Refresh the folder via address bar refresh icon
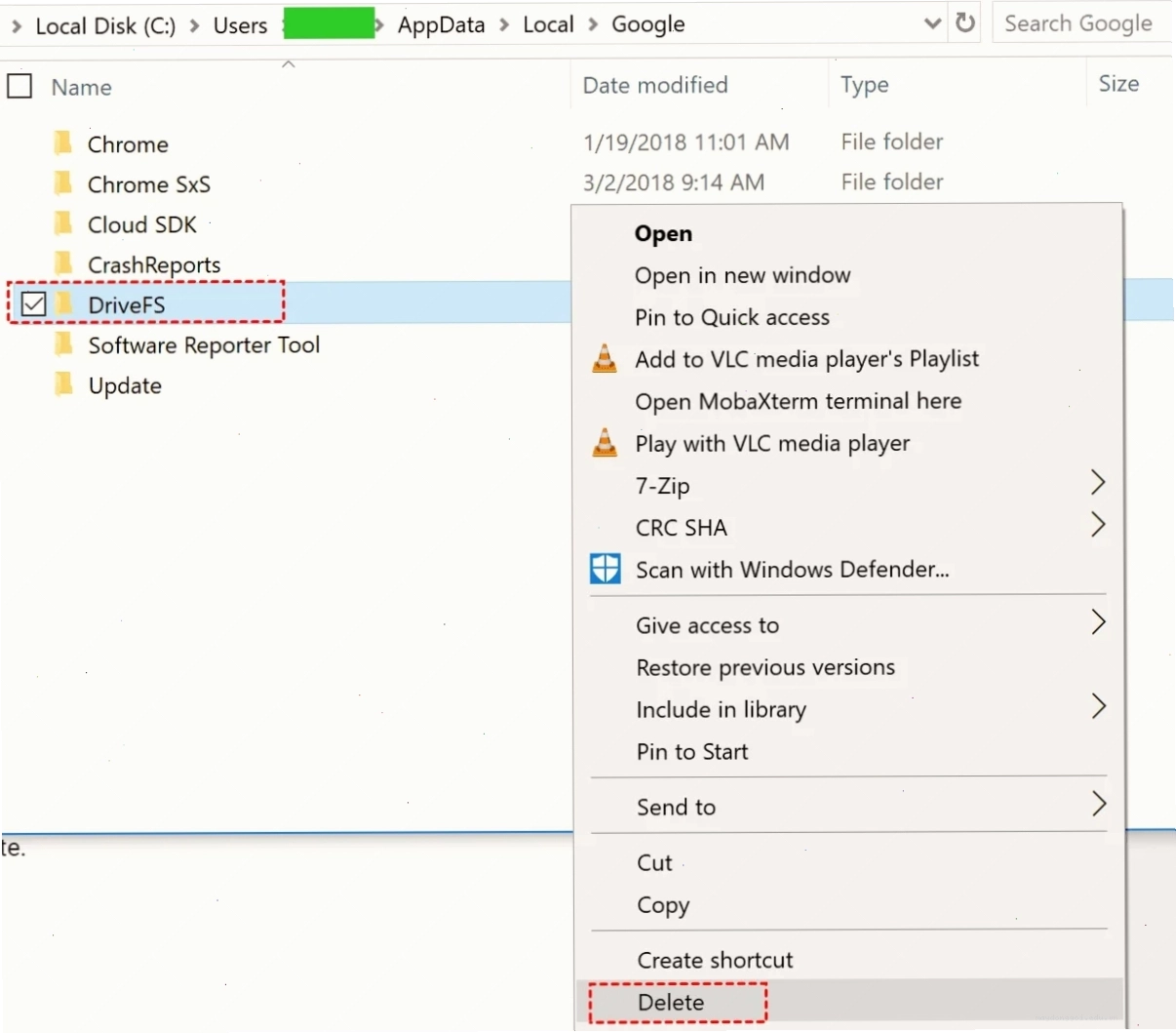Viewport: 1176px width, 1034px height. 965,22
